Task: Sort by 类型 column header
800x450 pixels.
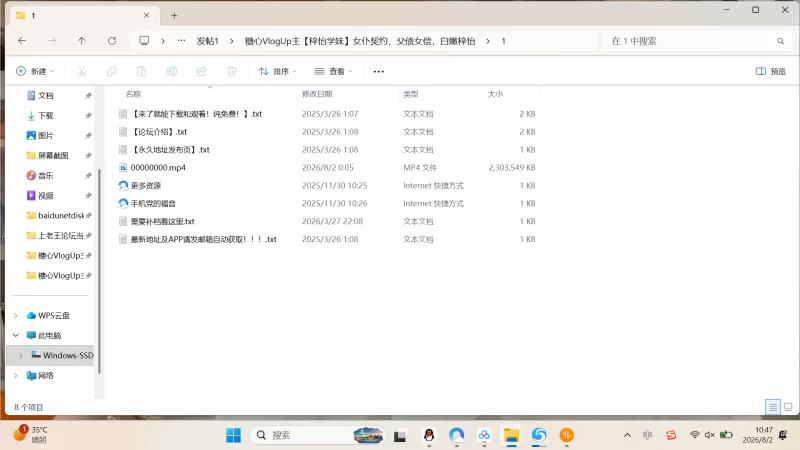Action: click(411, 94)
